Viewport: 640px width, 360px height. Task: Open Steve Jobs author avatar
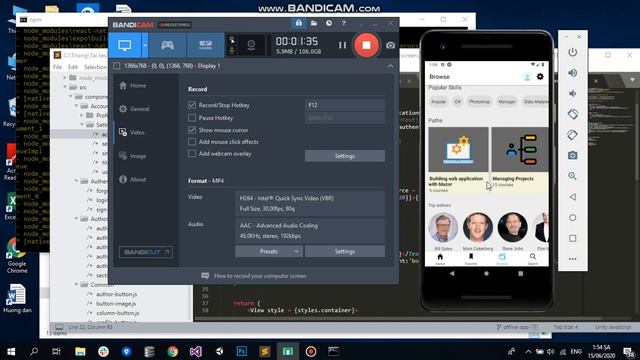(x=512, y=227)
